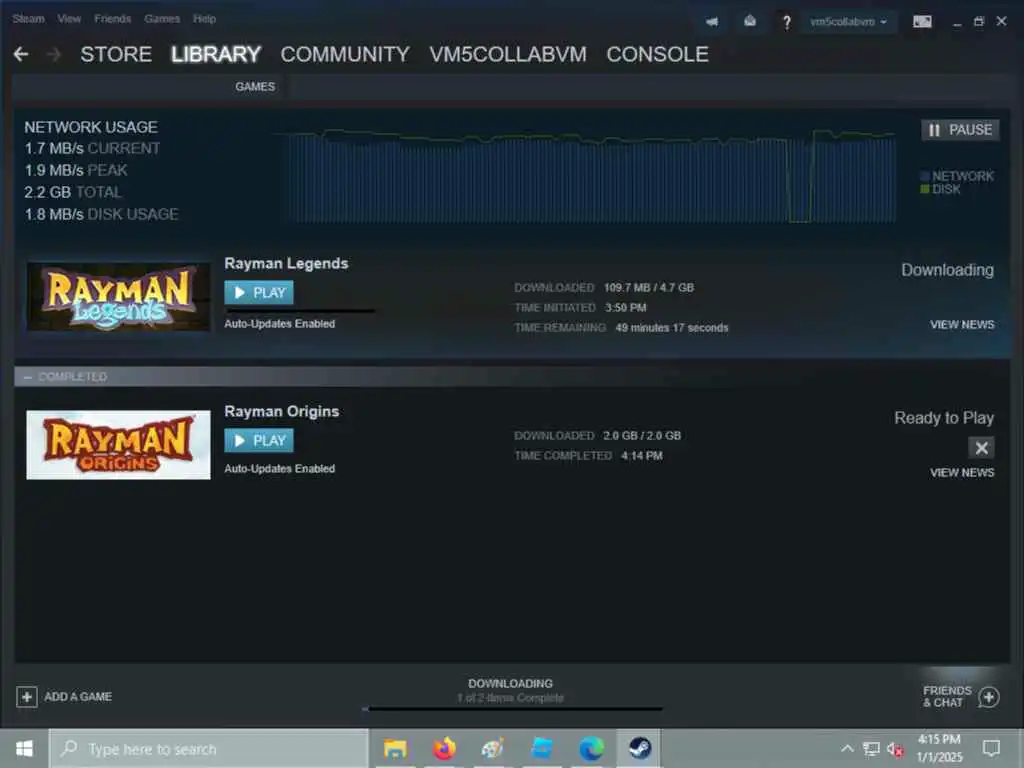Open the Paint palette taskbar icon
1024x768 pixels.
click(493, 748)
